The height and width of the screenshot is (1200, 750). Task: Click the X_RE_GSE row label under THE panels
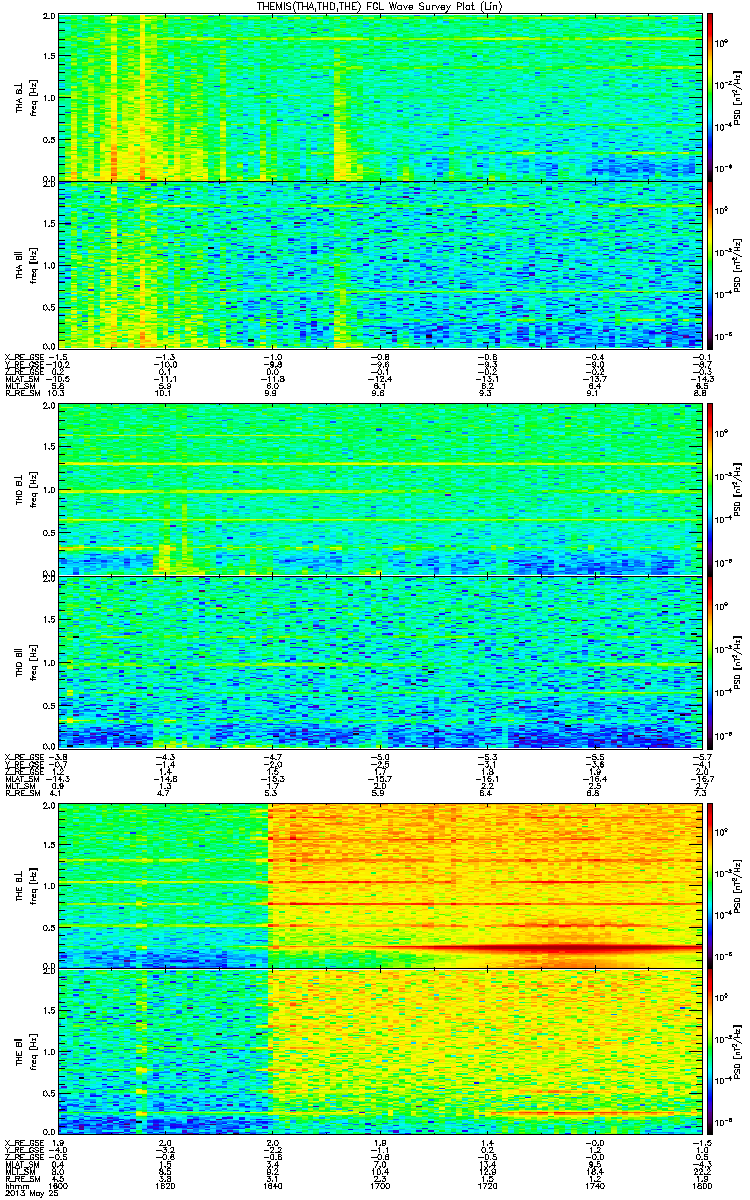(24, 1141)
